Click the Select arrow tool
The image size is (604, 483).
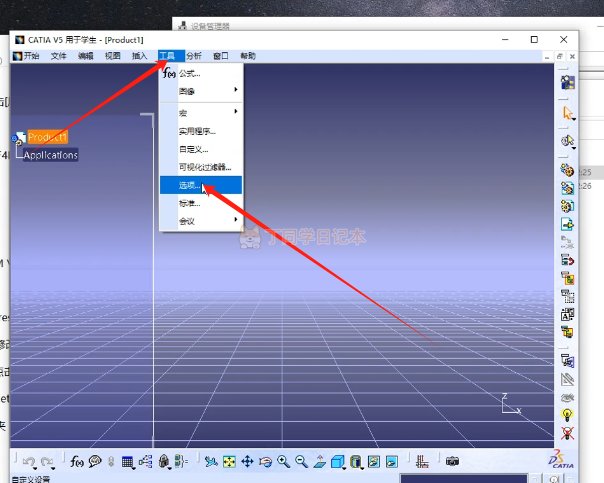tap(567, 114)
